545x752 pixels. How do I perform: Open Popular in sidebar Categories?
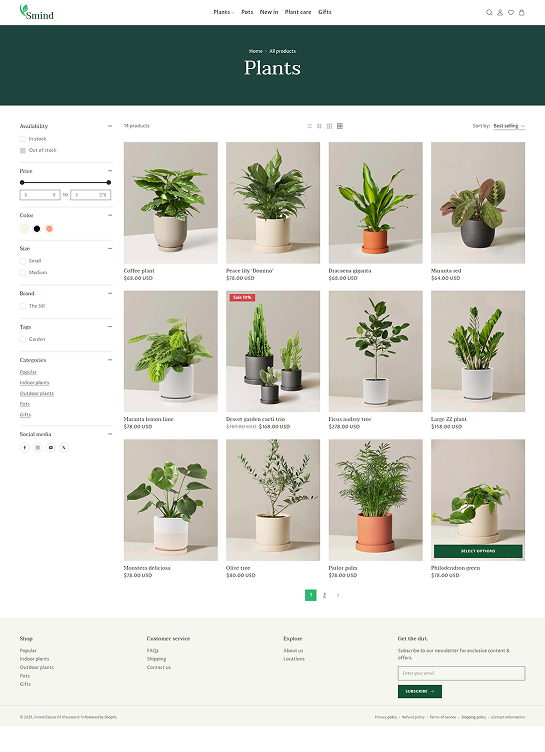(28, 372)
